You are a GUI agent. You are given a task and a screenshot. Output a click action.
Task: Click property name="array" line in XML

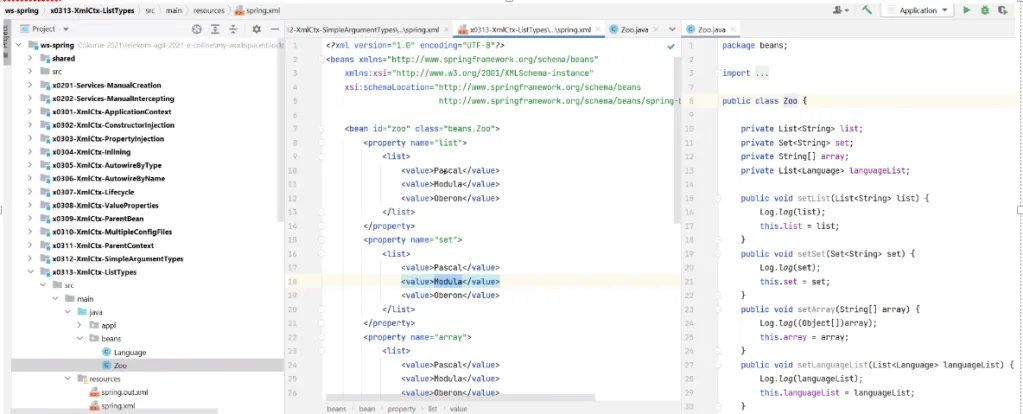pos(418,337)
